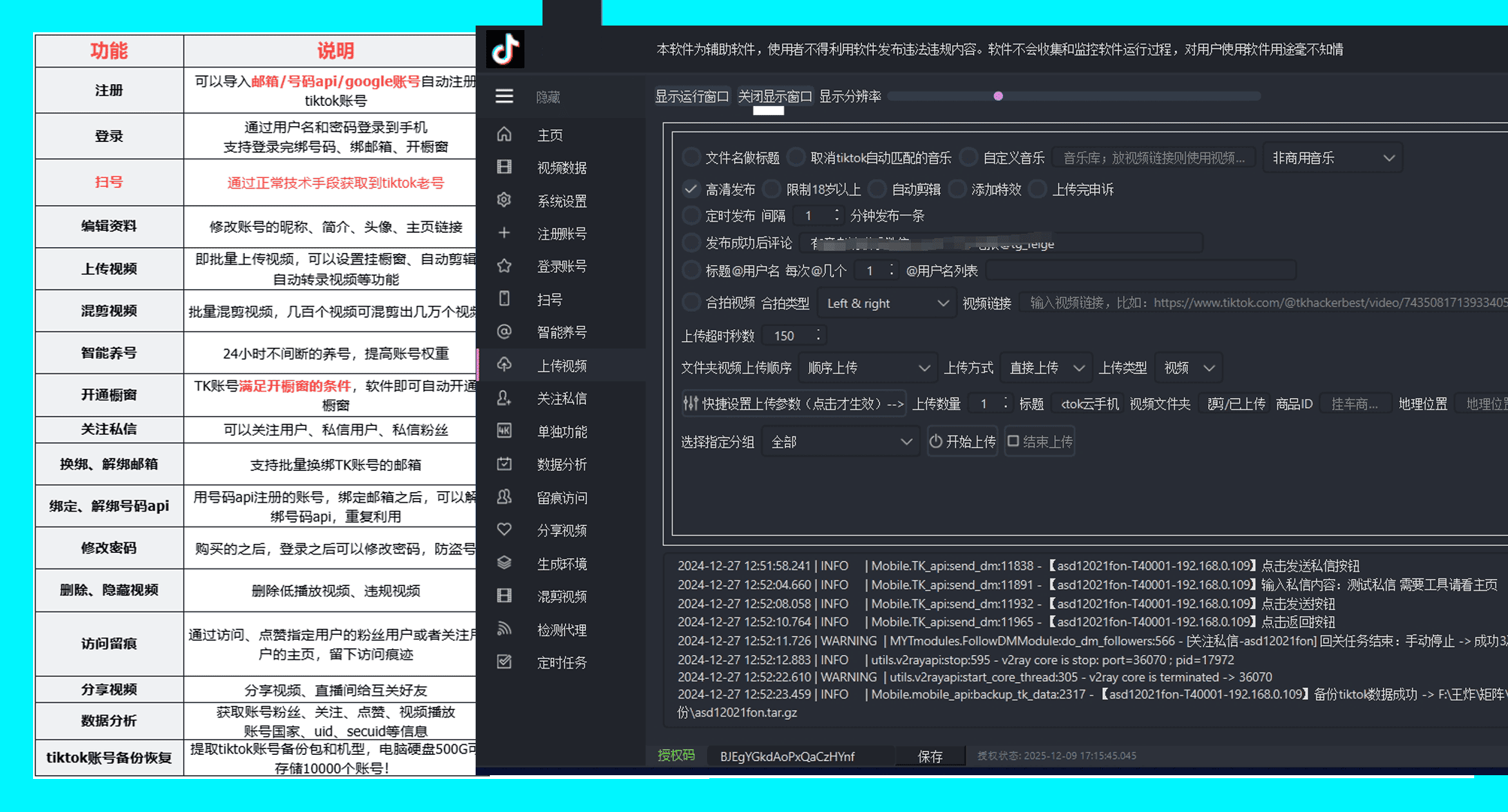
Task: Enable the 文件名做标题 option
Action: click(691, 158)
